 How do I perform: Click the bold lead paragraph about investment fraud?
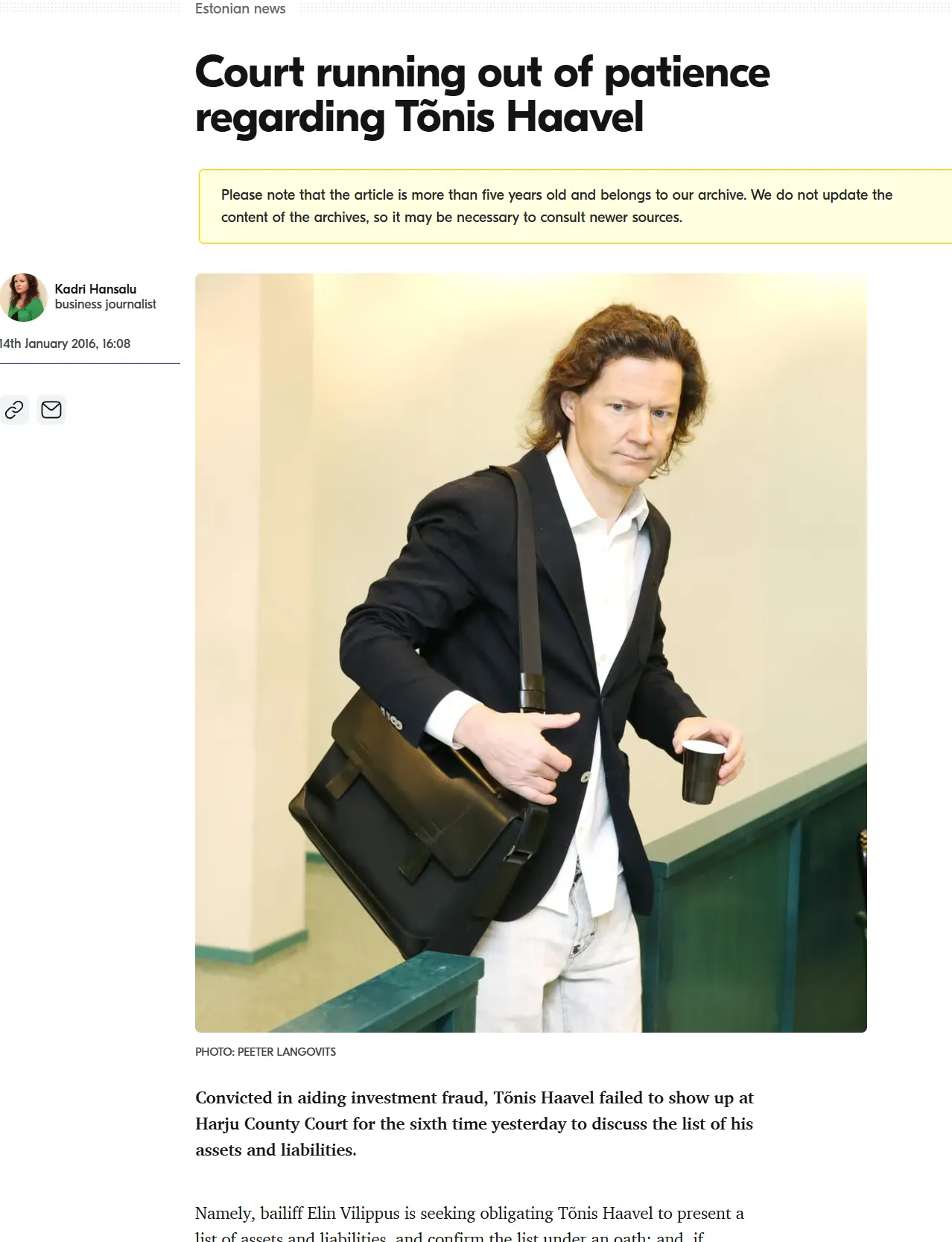tap(475, 1124)
